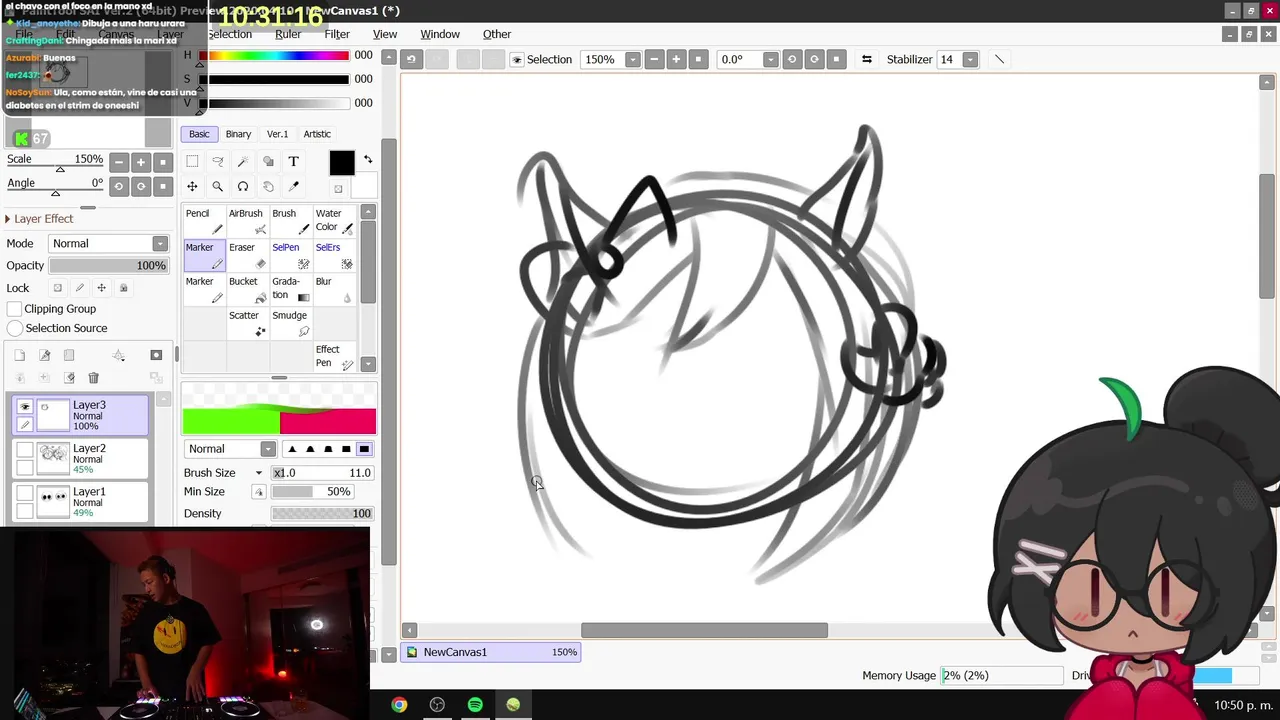Select the lasso selection tool
The image size is (1280, 720).
coord(217,161)
